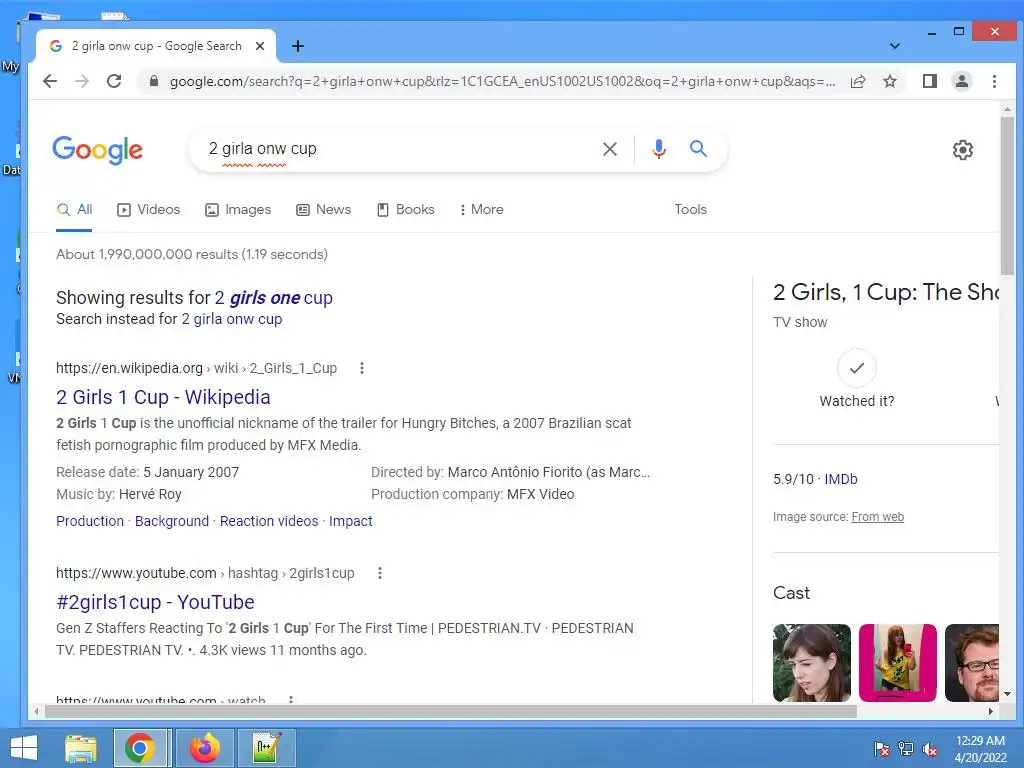The width and height of the screenshot is (1024, 768).
Task: Share this page from address bar
Action: tap(857, 81)
